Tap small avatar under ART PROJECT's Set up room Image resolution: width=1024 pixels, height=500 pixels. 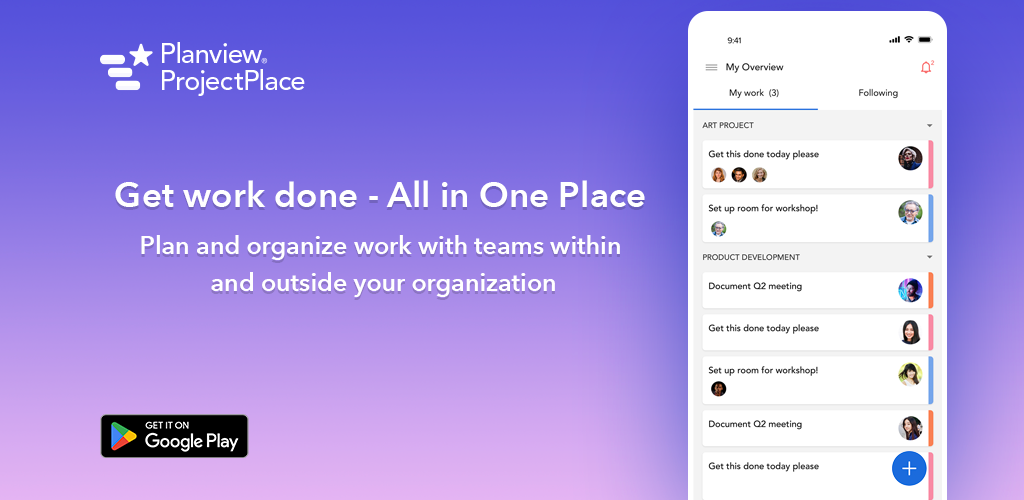click(x=718, y=228)
